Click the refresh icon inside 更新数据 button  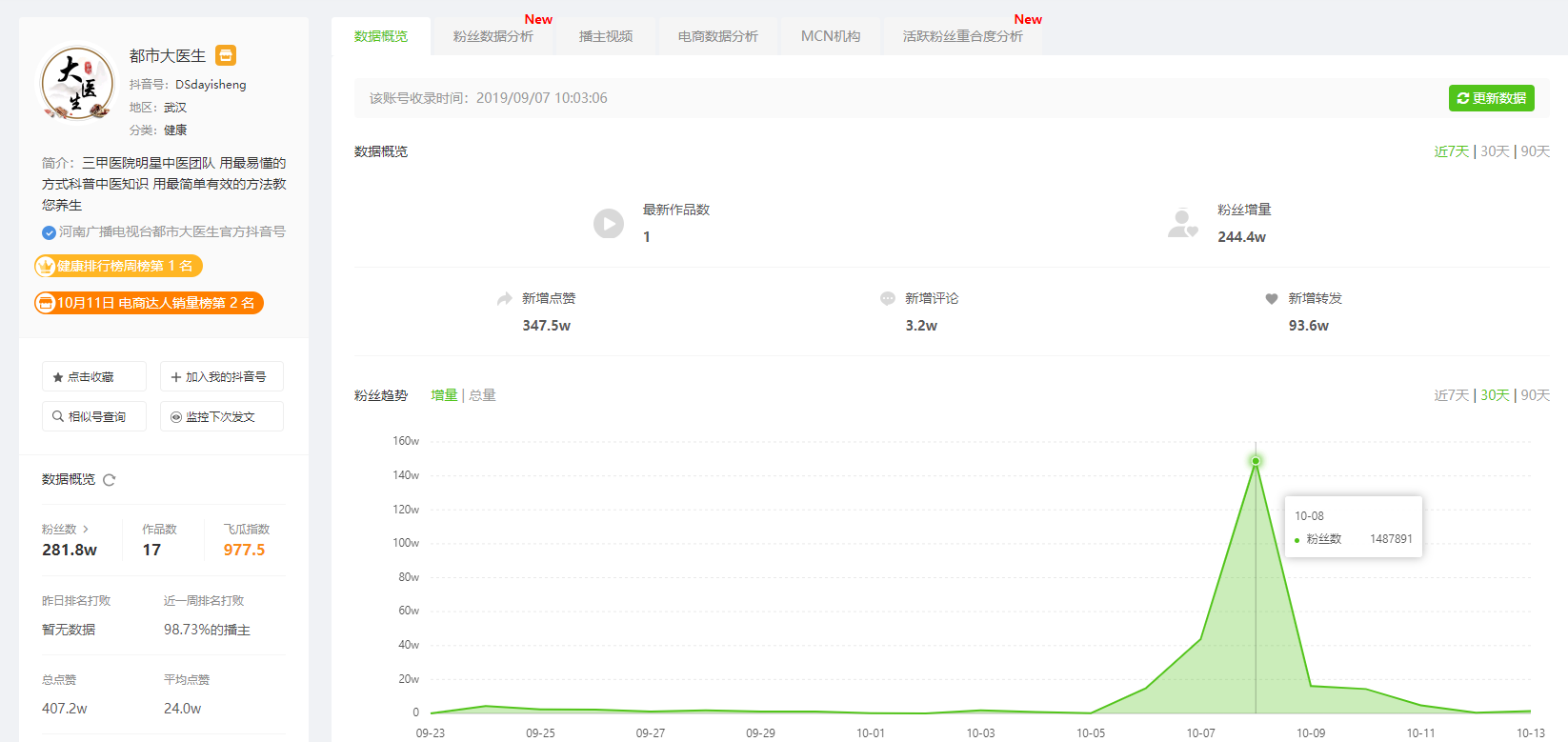(1463, 98)
